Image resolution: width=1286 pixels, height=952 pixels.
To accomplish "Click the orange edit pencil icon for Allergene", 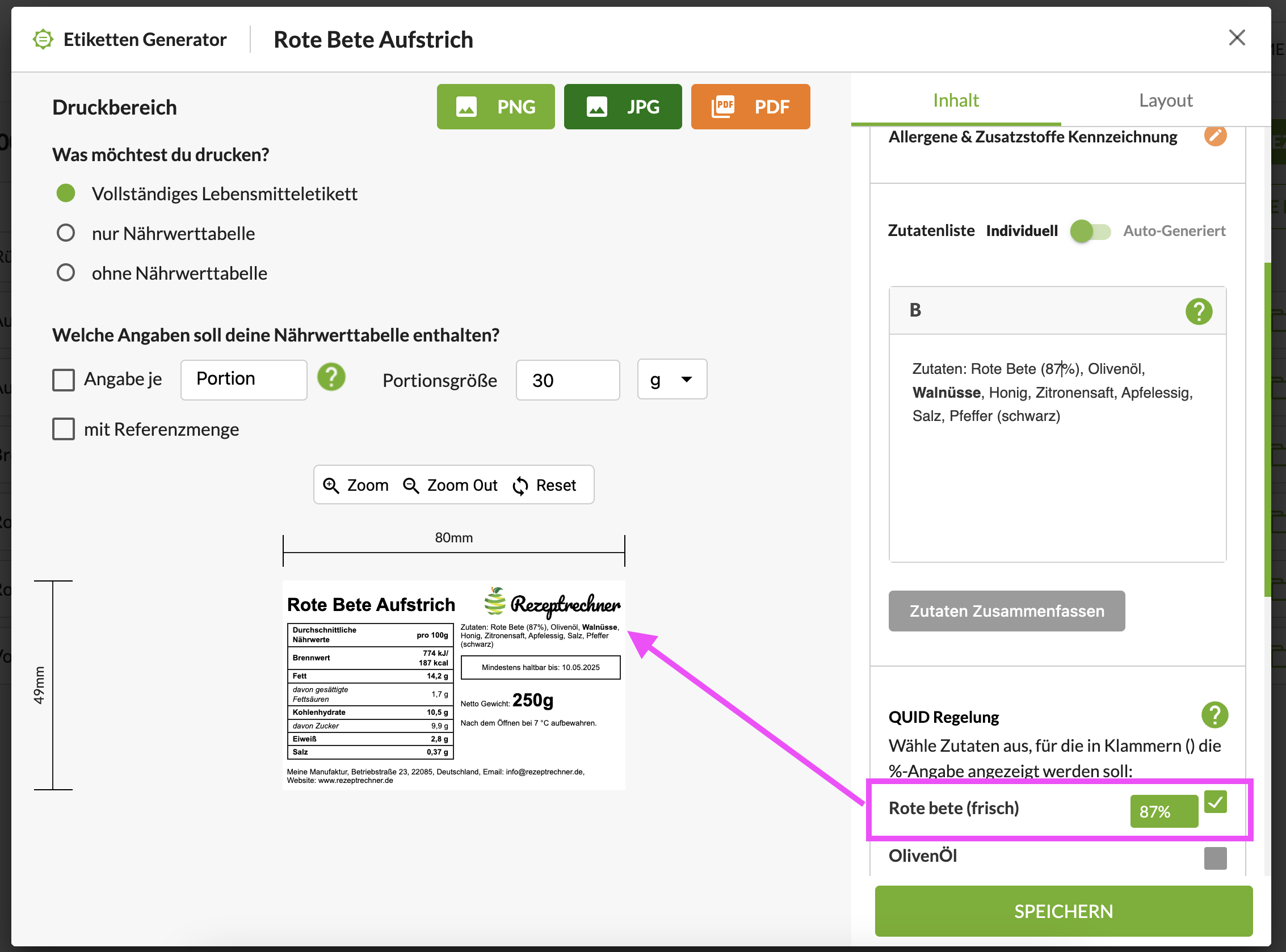I will pos(1214,136).
